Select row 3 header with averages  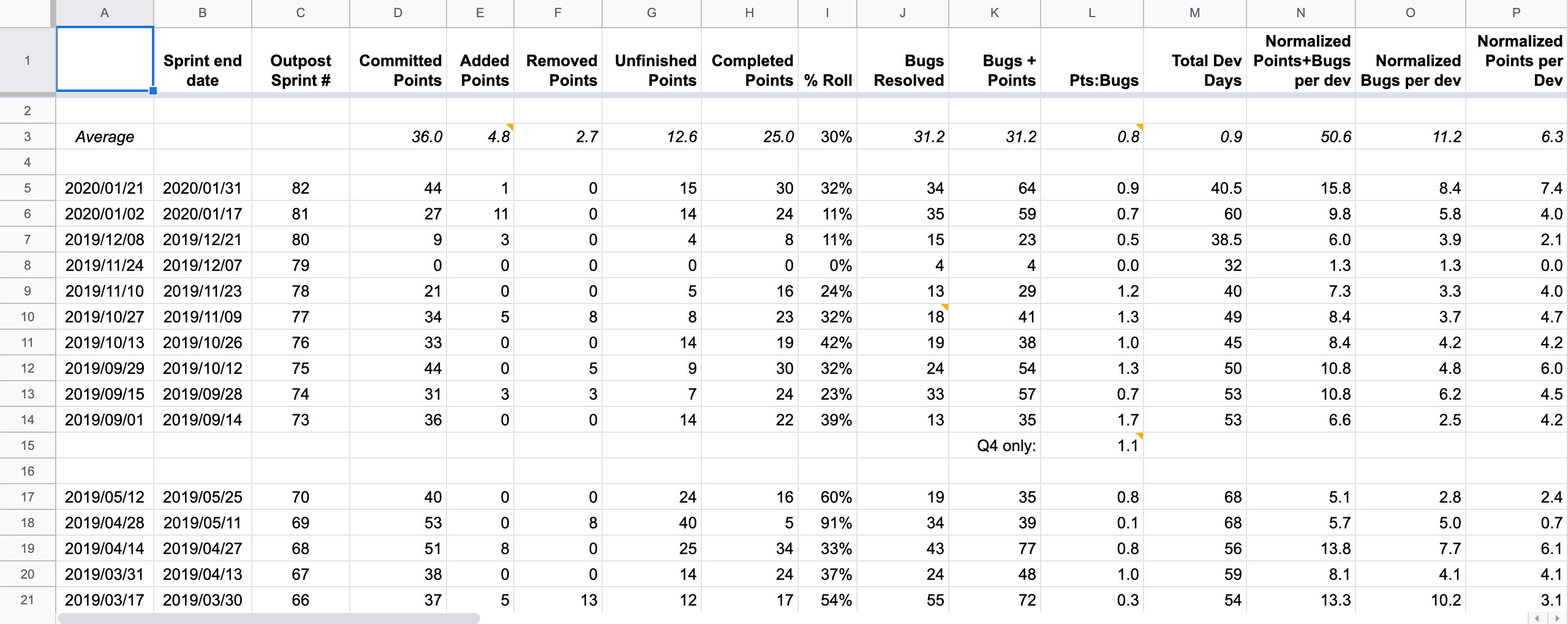(x=28, y=137)
